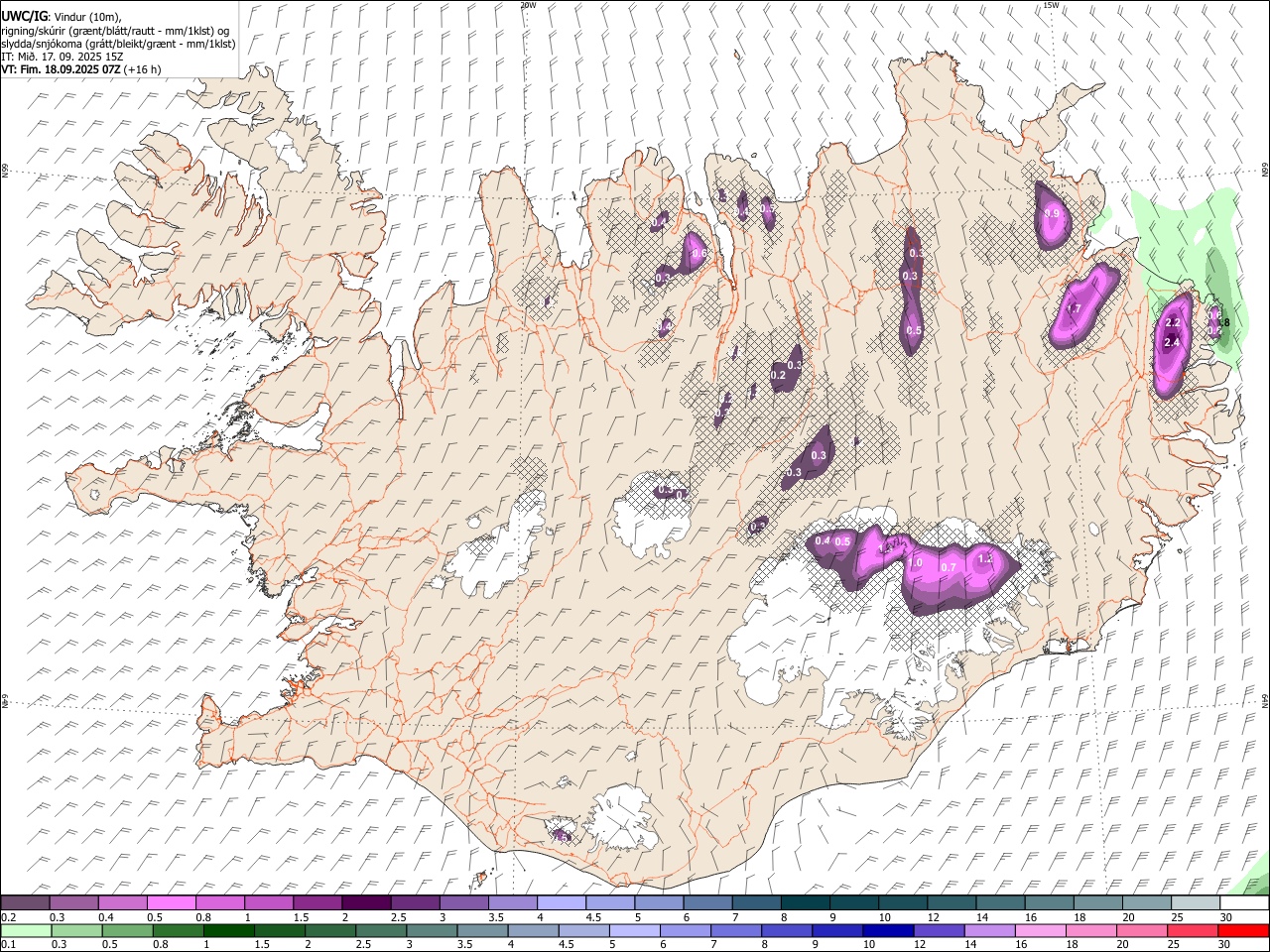
Task: Select grey swatch labelled 20 in top row
Action: click(x=1148, y=903)
